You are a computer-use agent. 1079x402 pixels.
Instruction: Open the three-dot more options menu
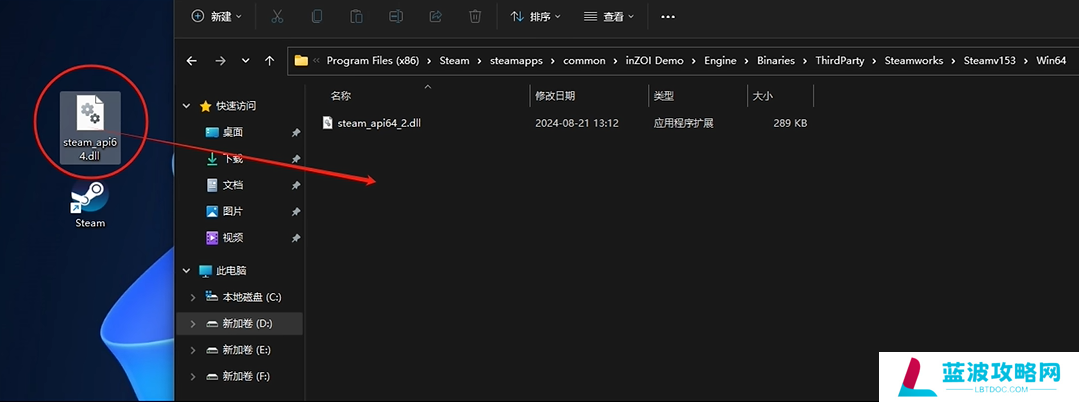(667, 17)
